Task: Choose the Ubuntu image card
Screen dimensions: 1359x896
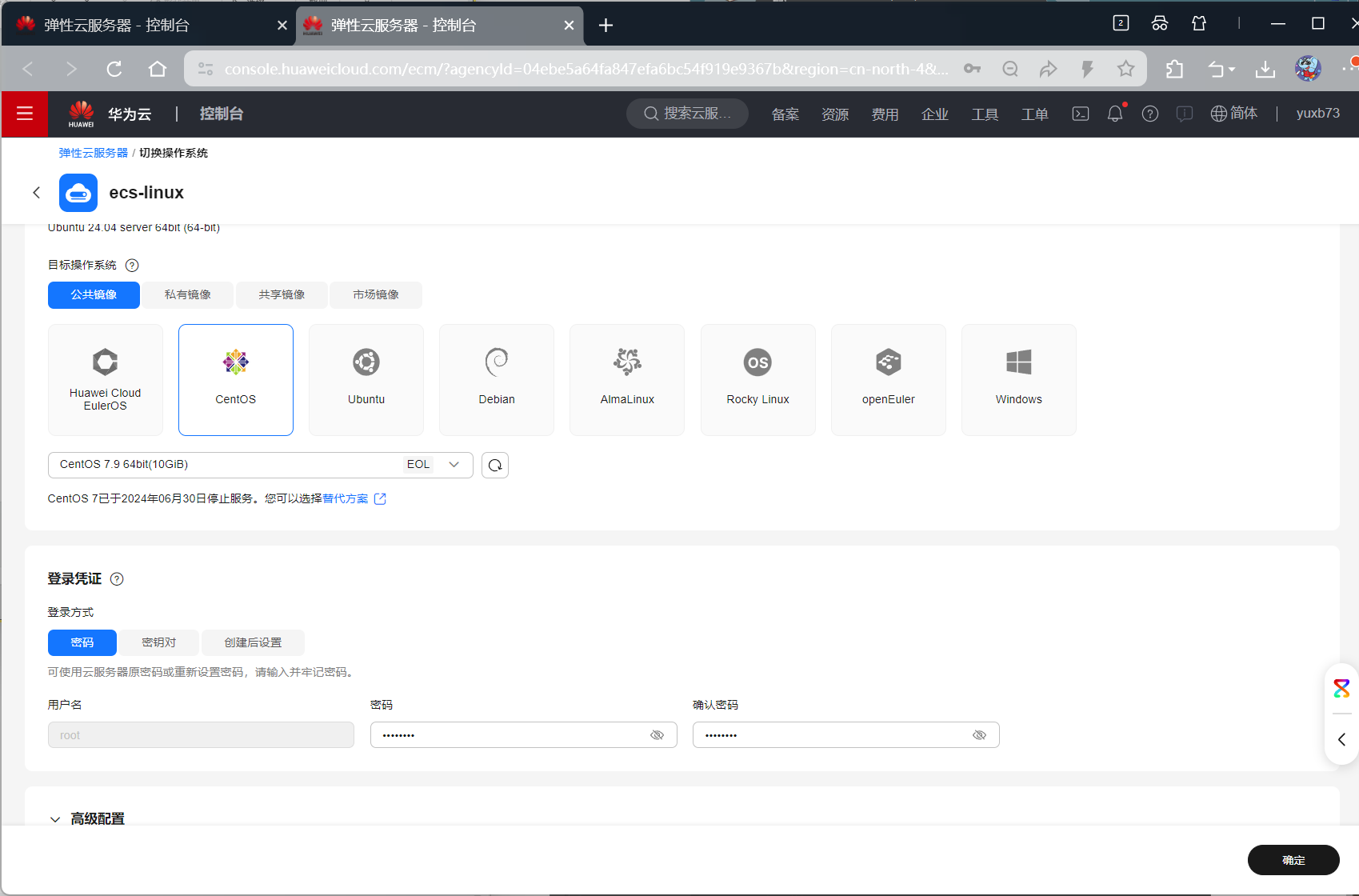Action: [x=366, y=380]
